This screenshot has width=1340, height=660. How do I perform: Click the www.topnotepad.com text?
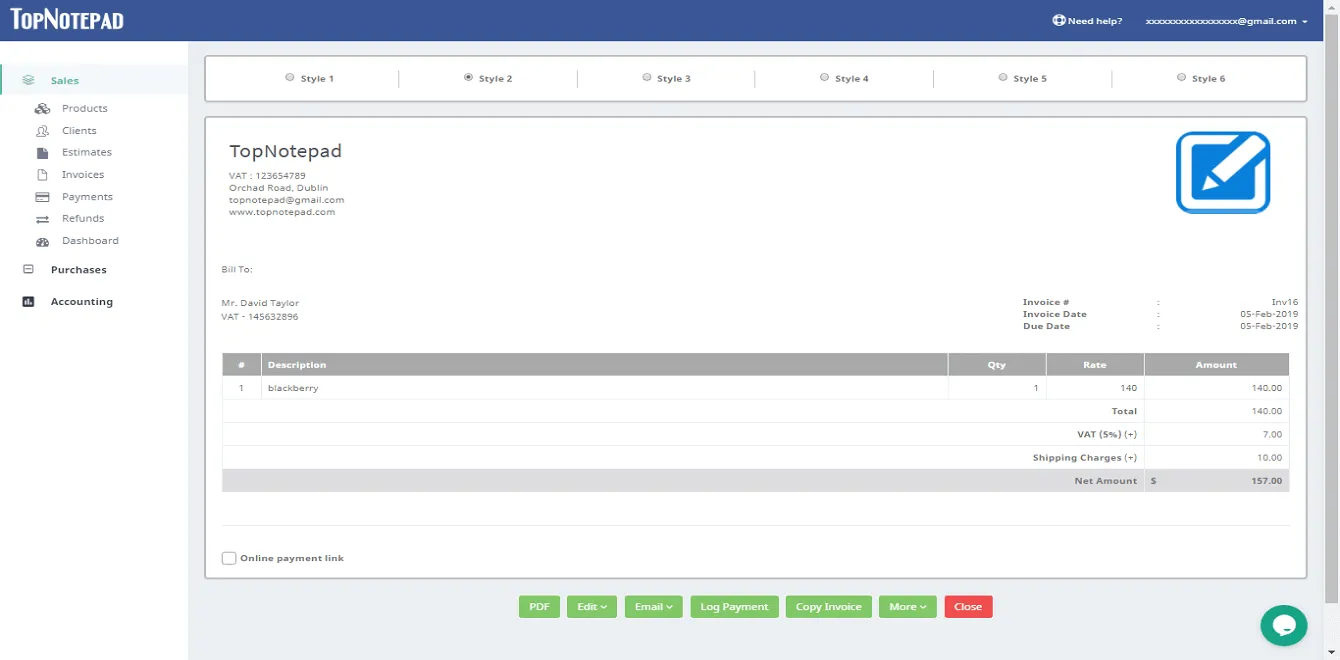click(282, 212)
